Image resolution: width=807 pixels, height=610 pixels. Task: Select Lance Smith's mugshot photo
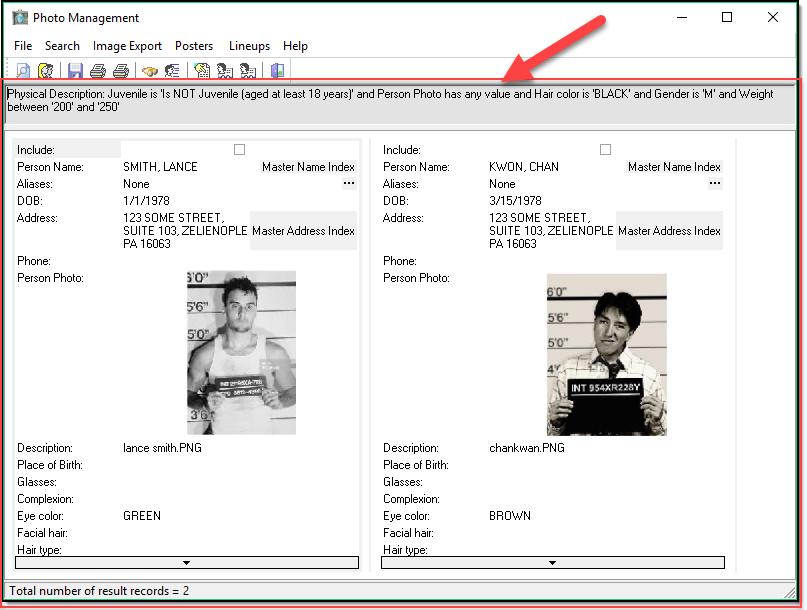241,352
